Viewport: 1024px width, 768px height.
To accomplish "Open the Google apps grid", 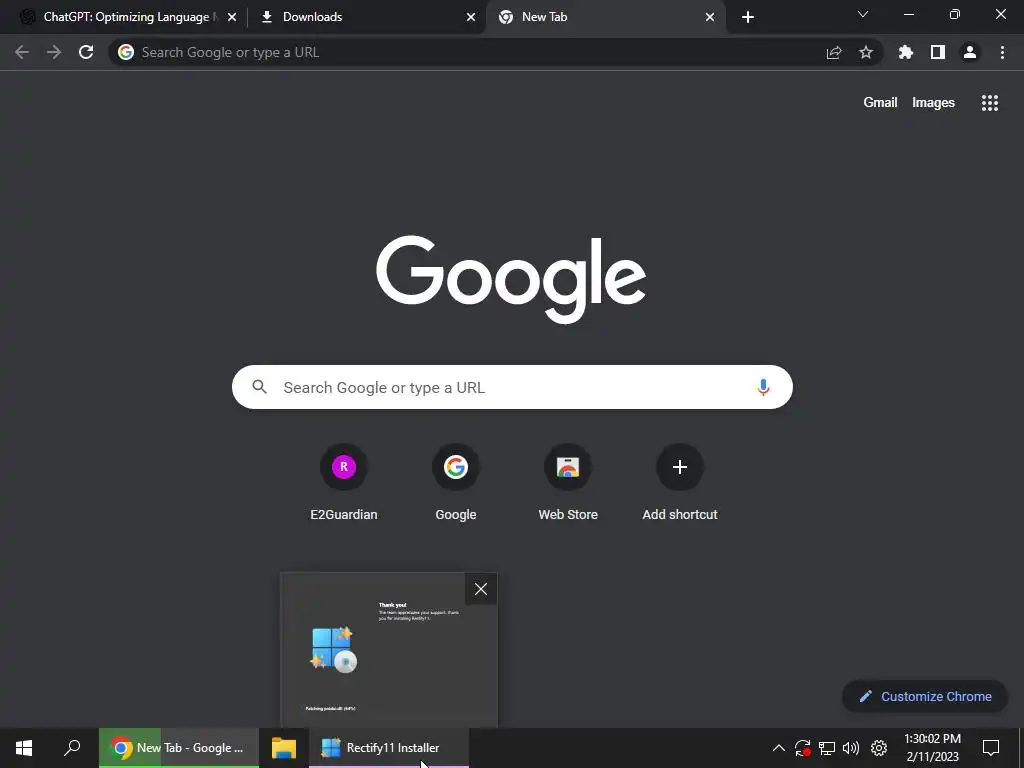I will [990, 103].
